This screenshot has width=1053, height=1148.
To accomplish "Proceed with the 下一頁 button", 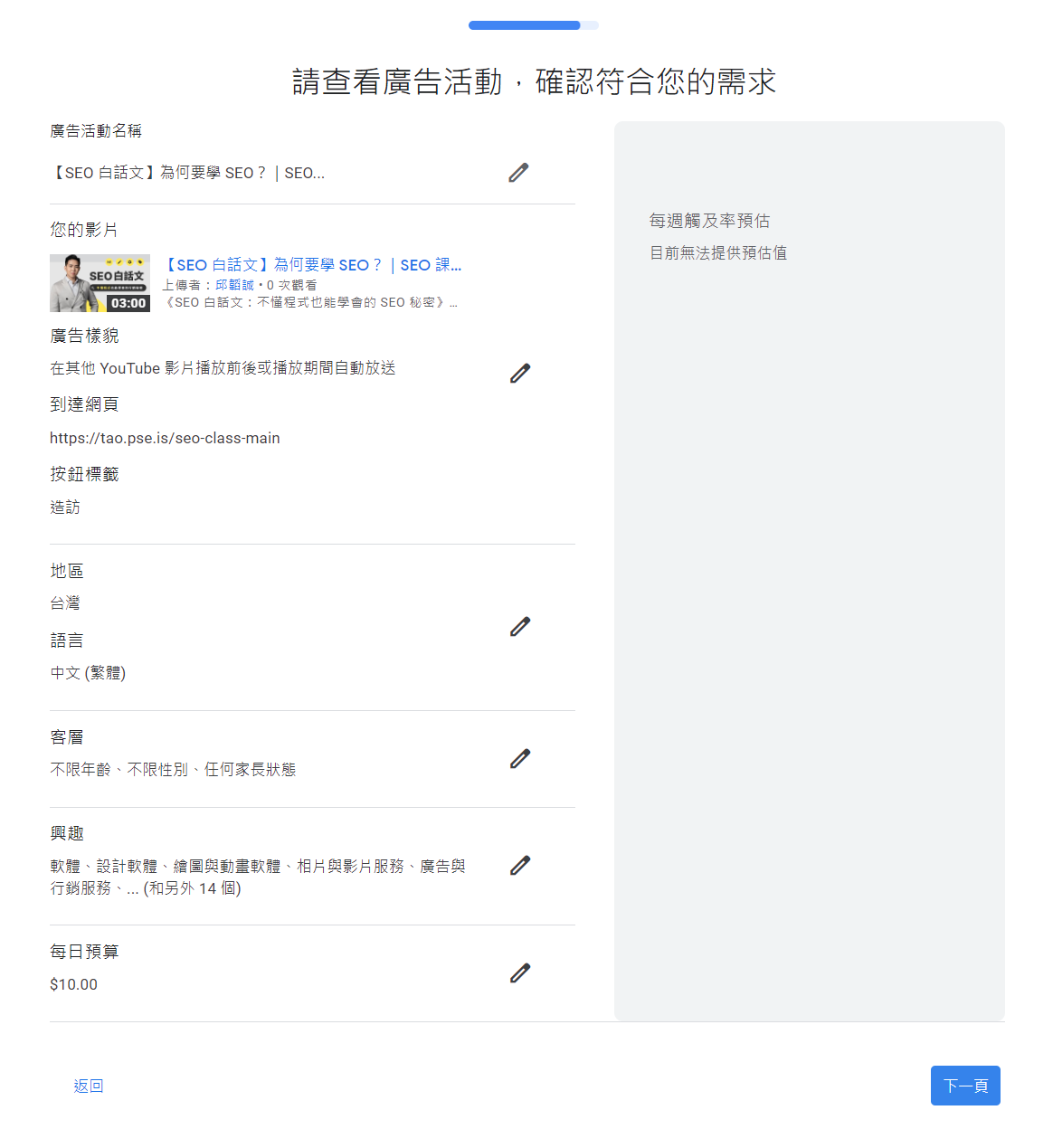I will (x=965, y=1086).
